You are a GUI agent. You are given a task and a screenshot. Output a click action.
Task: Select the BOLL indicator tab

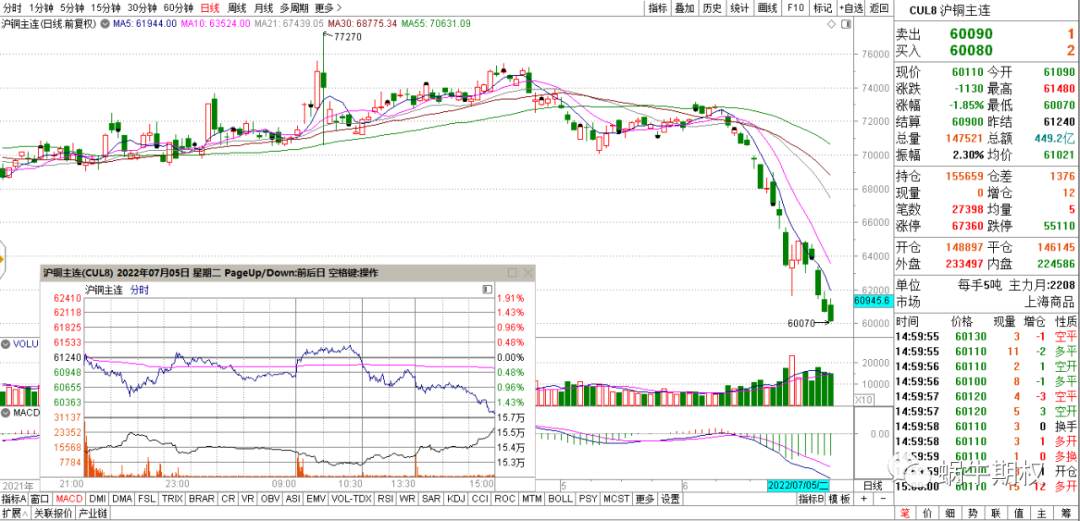(561, 499)
